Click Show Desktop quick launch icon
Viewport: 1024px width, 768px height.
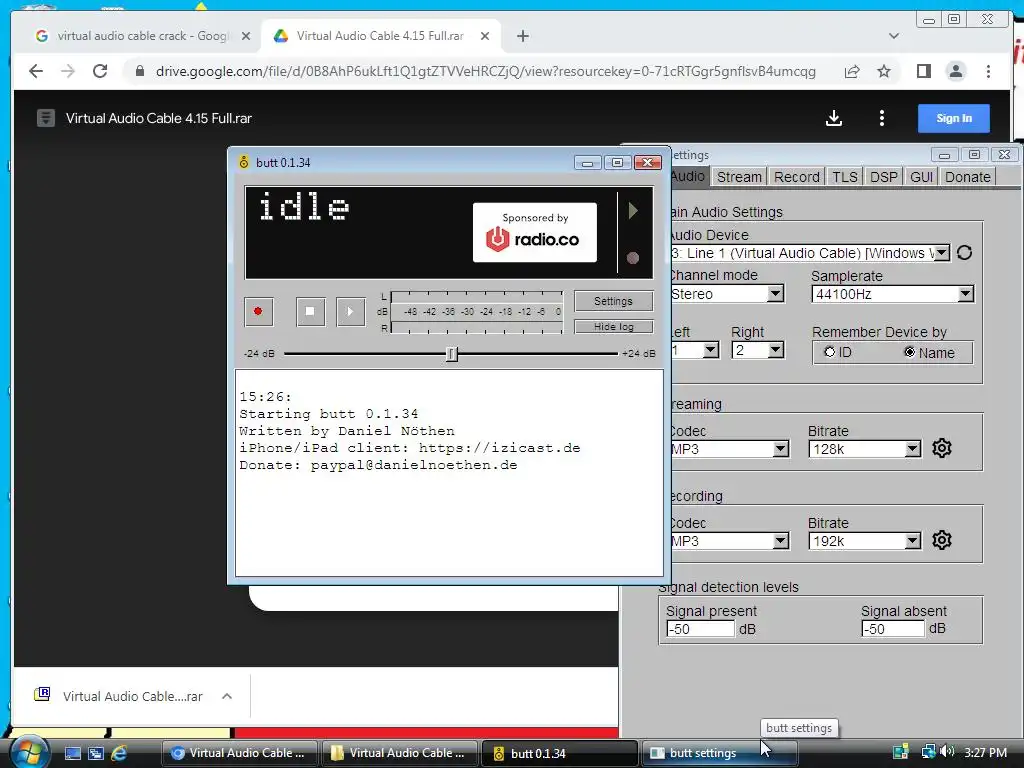pos(72,753)
